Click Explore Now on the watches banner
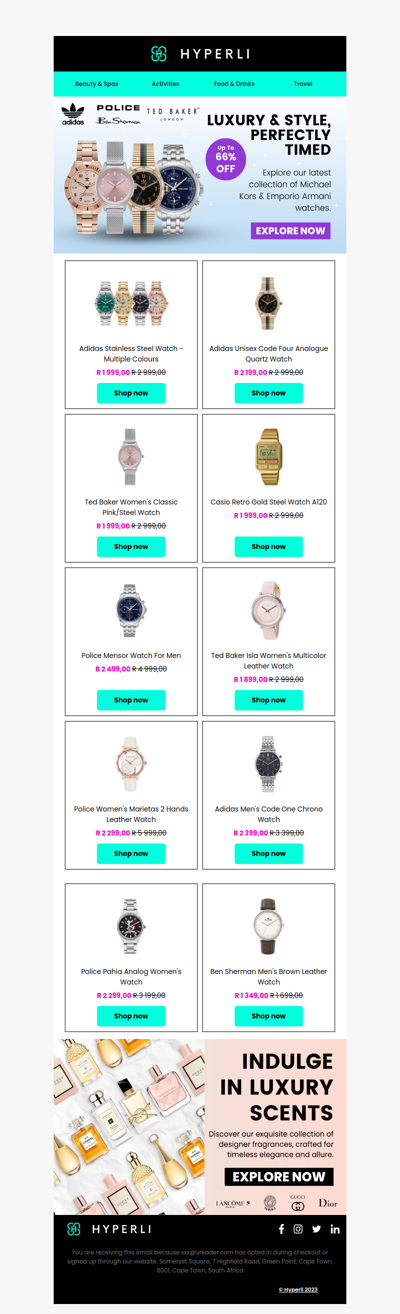This screenshot has width=400, height=1314. tap(291, 231)
